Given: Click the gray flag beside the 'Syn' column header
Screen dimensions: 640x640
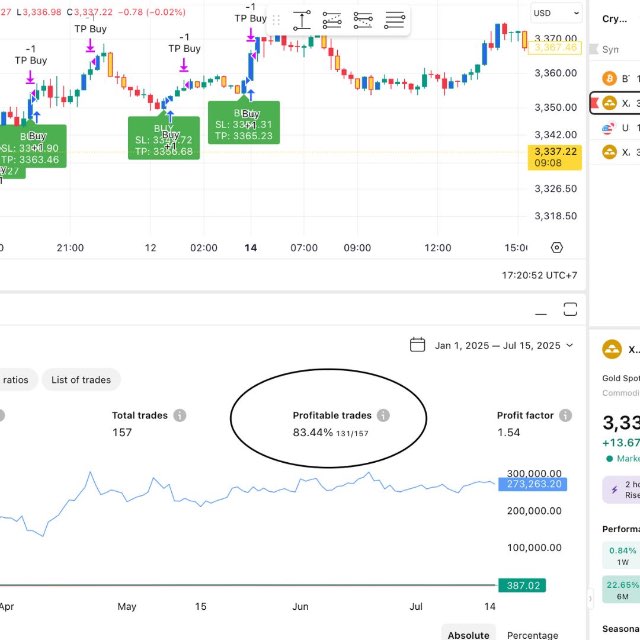Looking at the screenshot, I should pos(594,49).
